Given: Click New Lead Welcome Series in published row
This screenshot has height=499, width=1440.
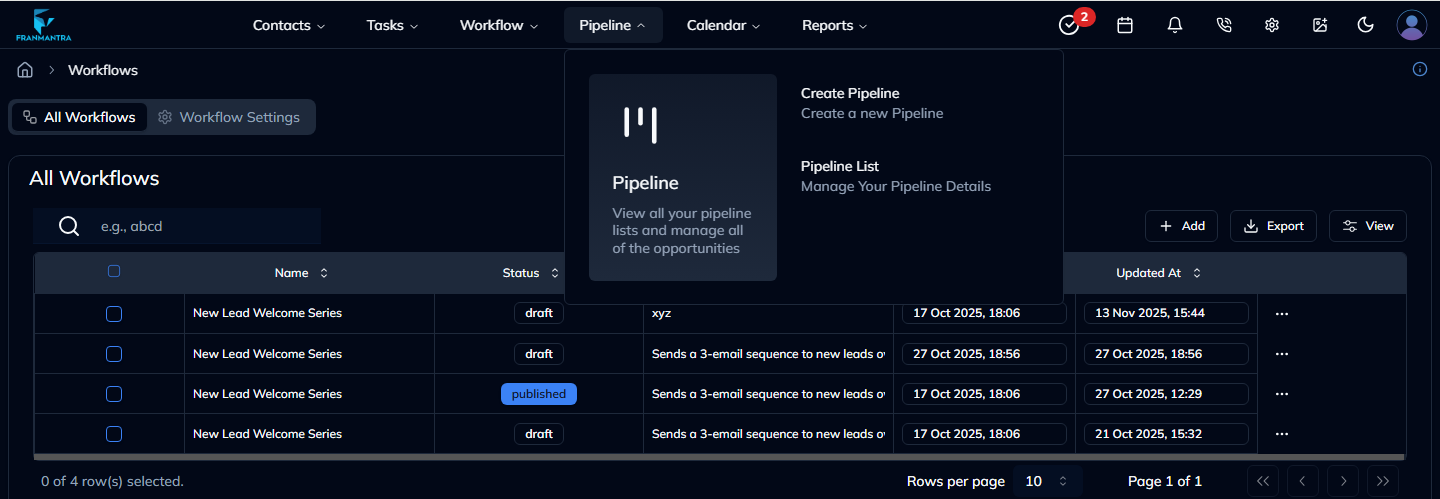Looking at the screenshot, I should tap(267, 394).
